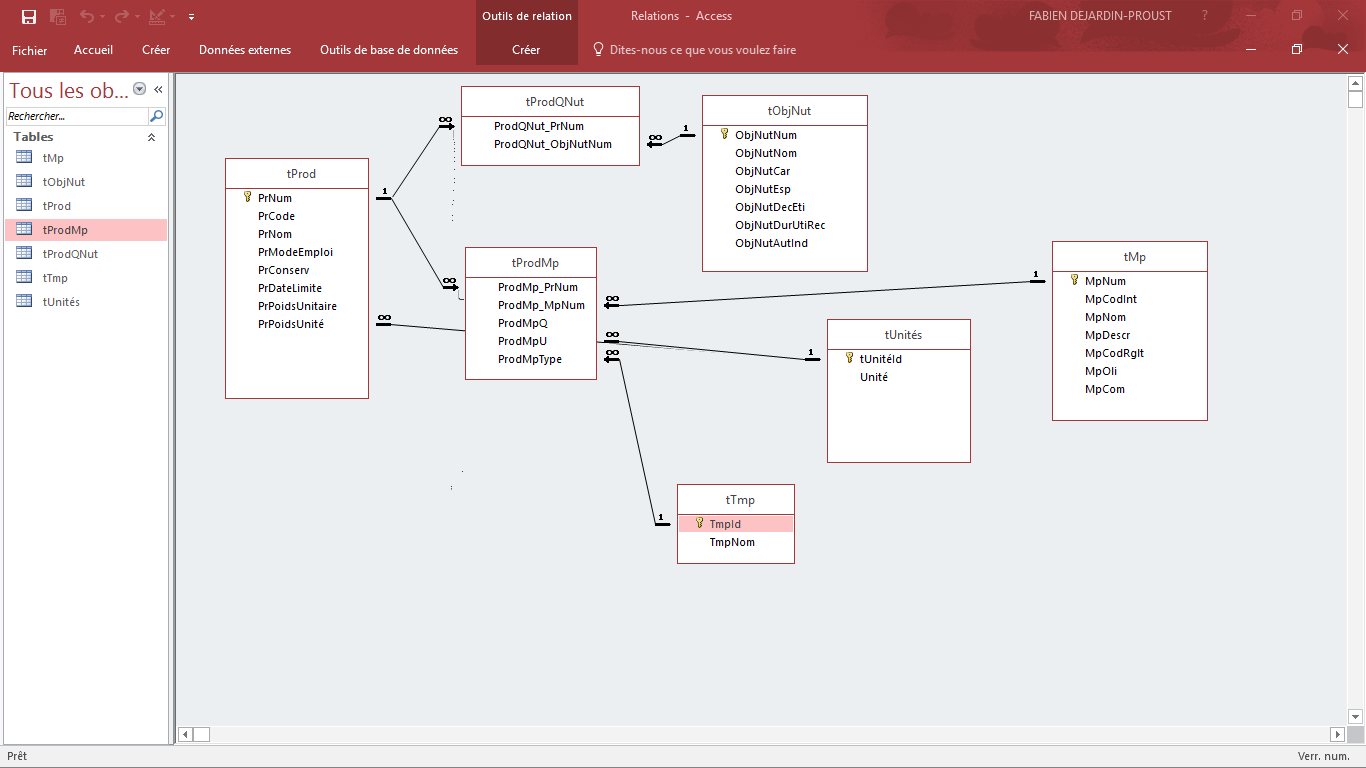The height and width of the screenshot is (768, 1366).
Task: Select MpCodRglt field in tMp
Action: pyautogui.click(x=1115, y=353)
